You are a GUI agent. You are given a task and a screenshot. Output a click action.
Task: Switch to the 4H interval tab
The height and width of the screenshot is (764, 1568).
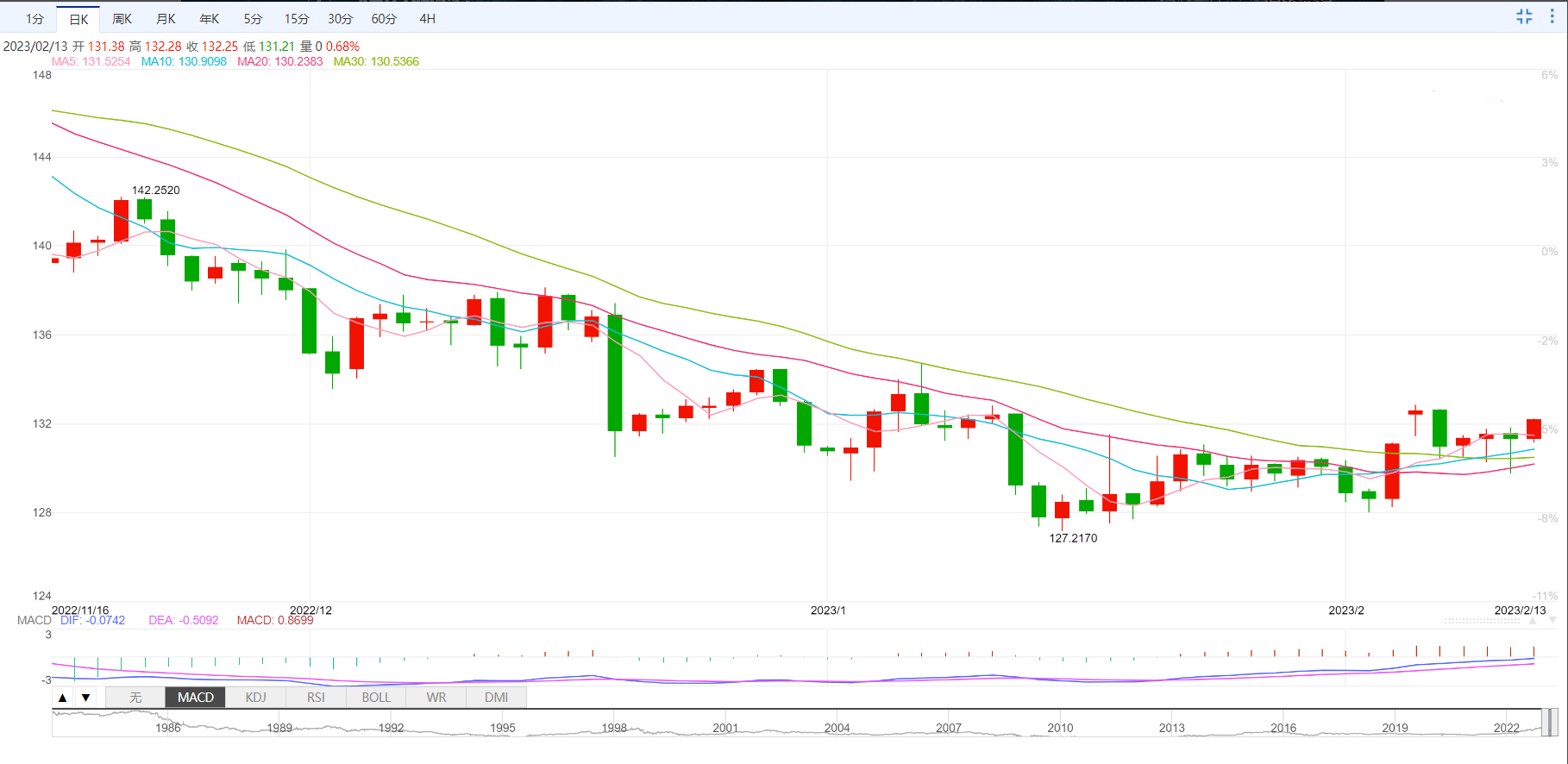tap(427, 19)
